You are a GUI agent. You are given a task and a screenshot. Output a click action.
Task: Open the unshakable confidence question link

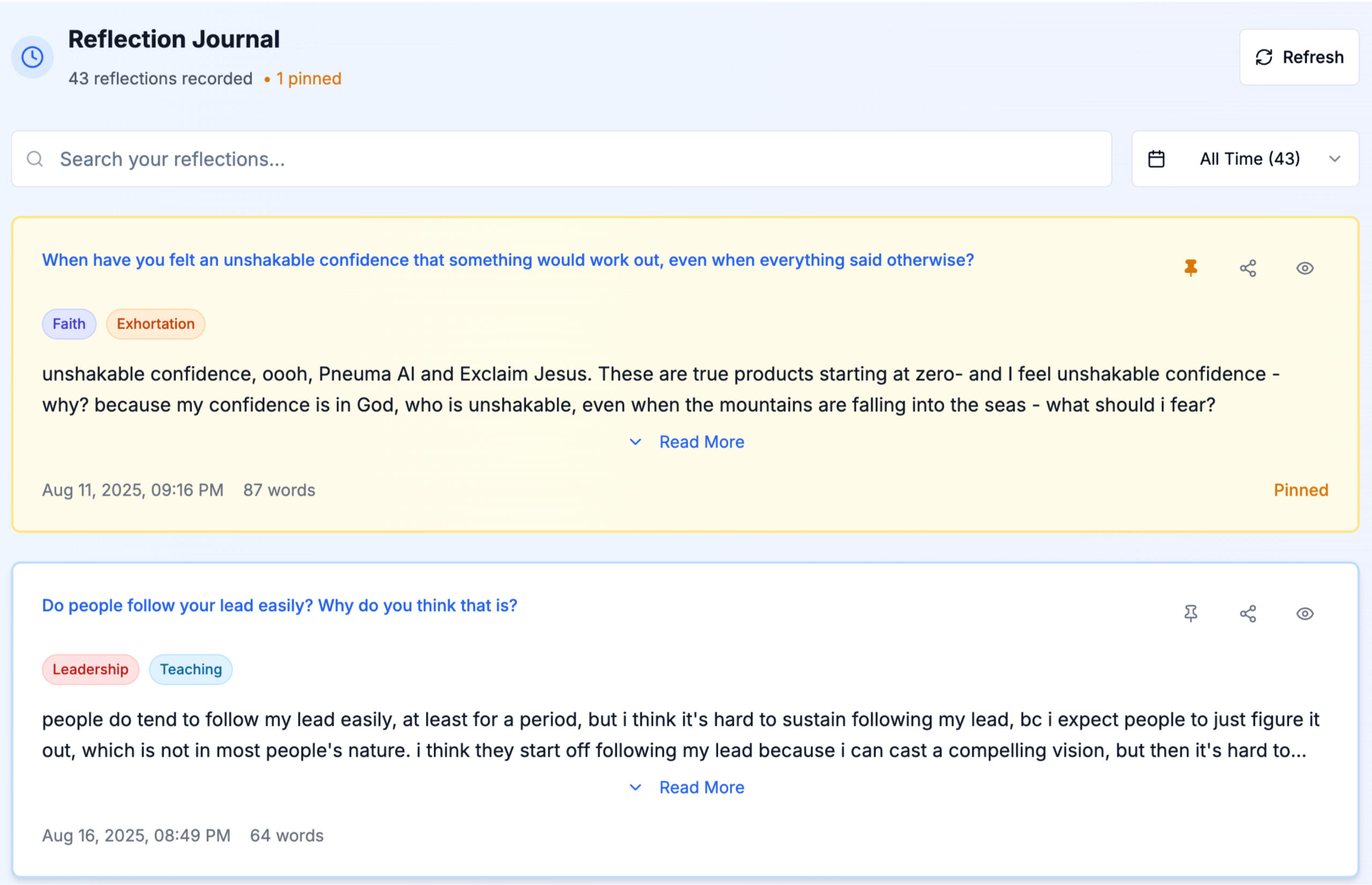click(508, 261)
